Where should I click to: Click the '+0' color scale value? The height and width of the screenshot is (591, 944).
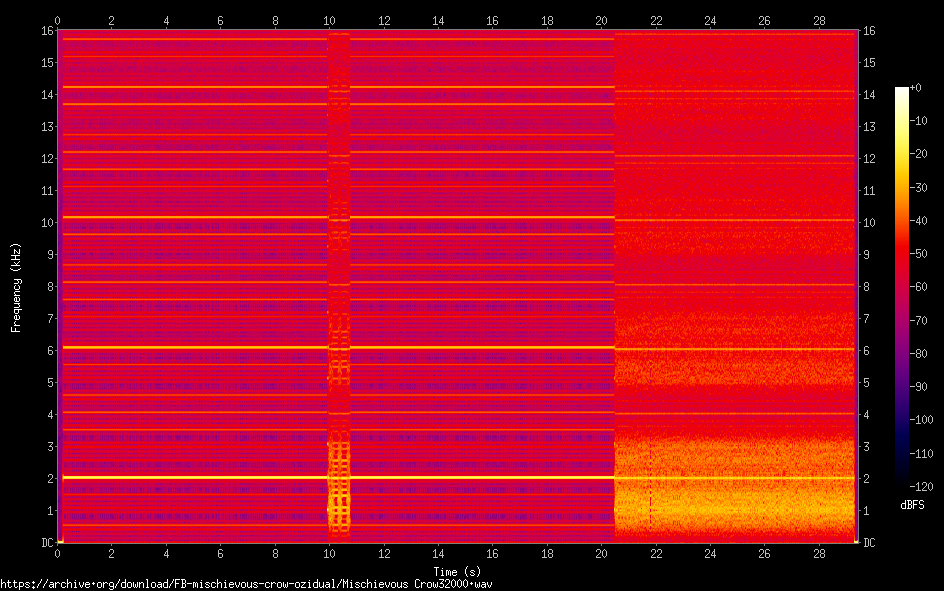point(916,88)
